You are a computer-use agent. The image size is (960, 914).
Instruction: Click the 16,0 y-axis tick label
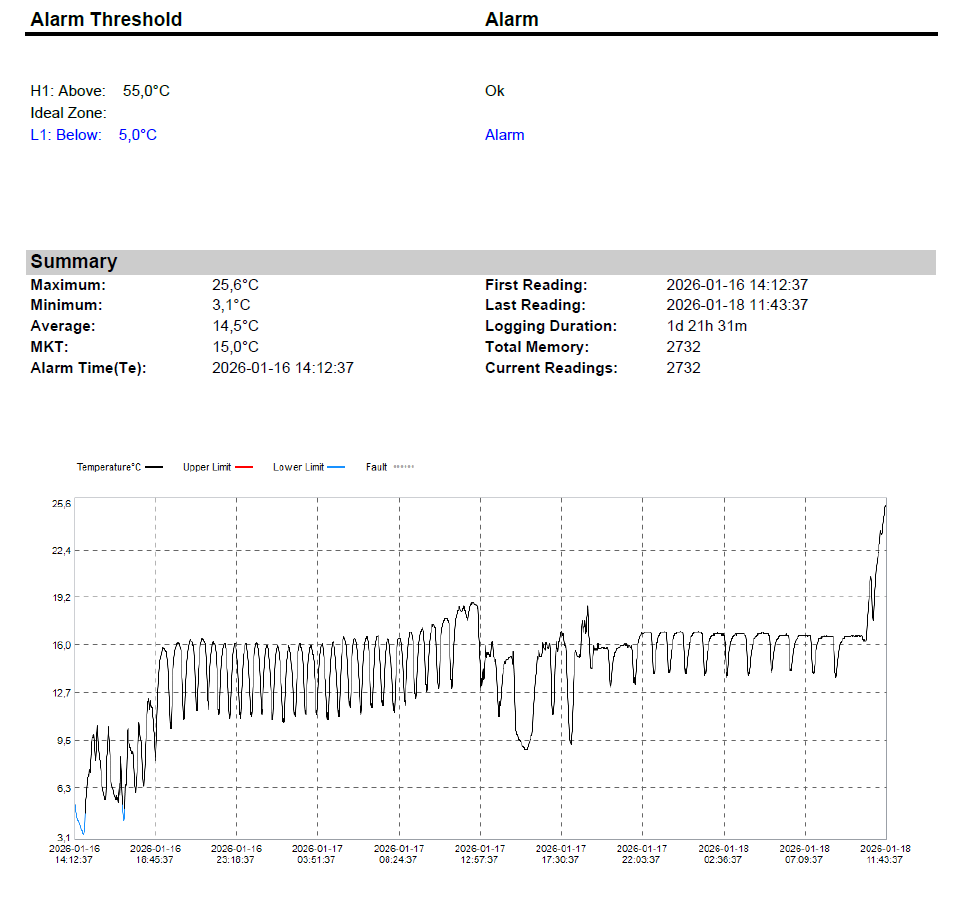point(61,645)
